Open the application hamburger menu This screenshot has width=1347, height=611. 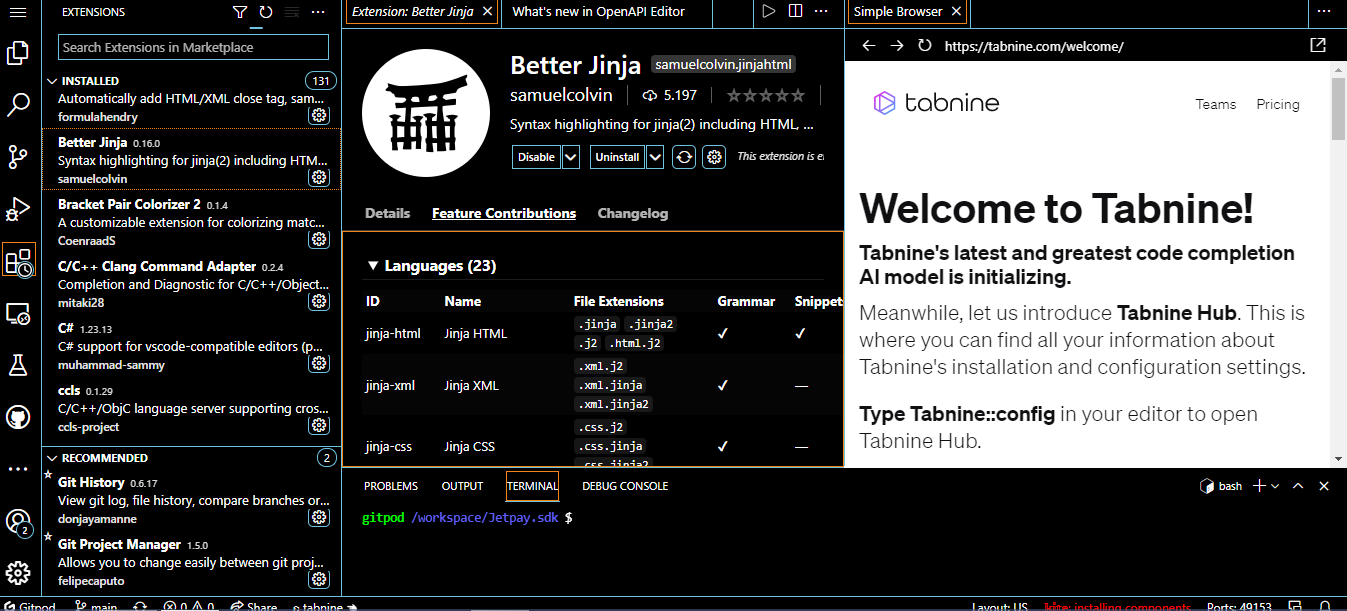tap(18, 13)
